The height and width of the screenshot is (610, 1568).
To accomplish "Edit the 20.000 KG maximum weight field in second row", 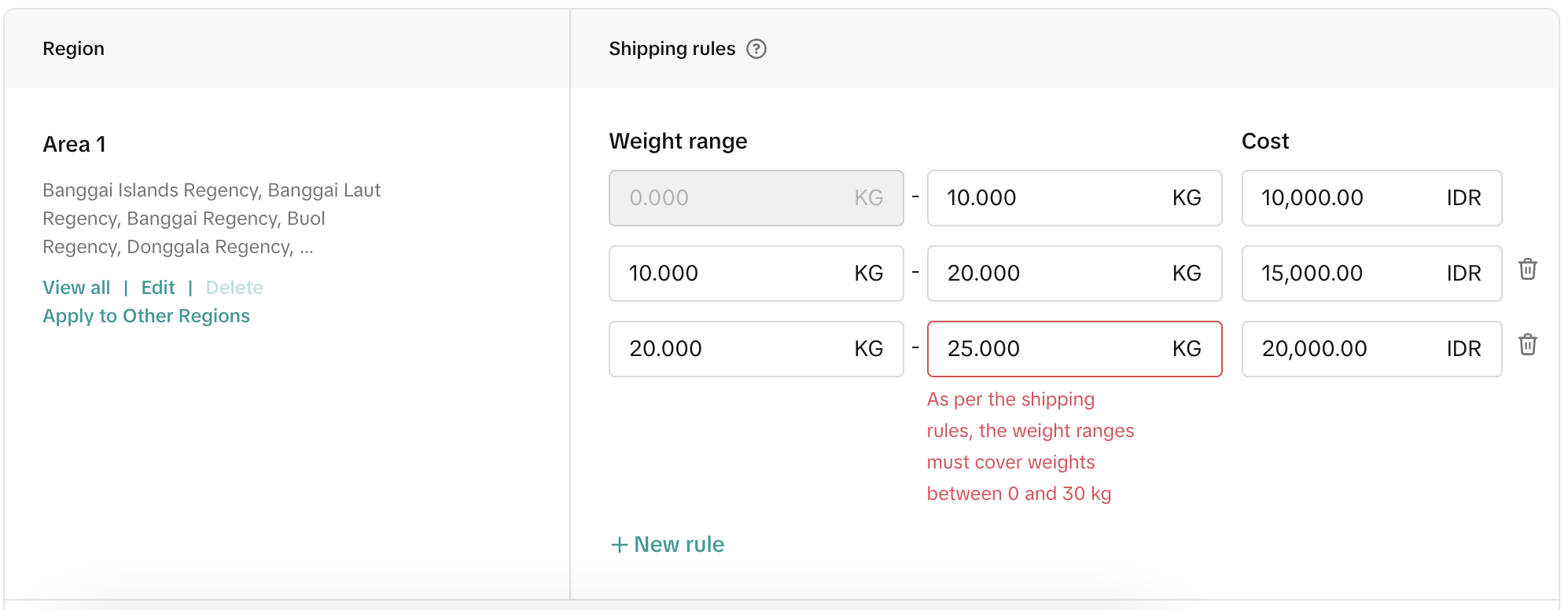I will (x=1054, y=274).
